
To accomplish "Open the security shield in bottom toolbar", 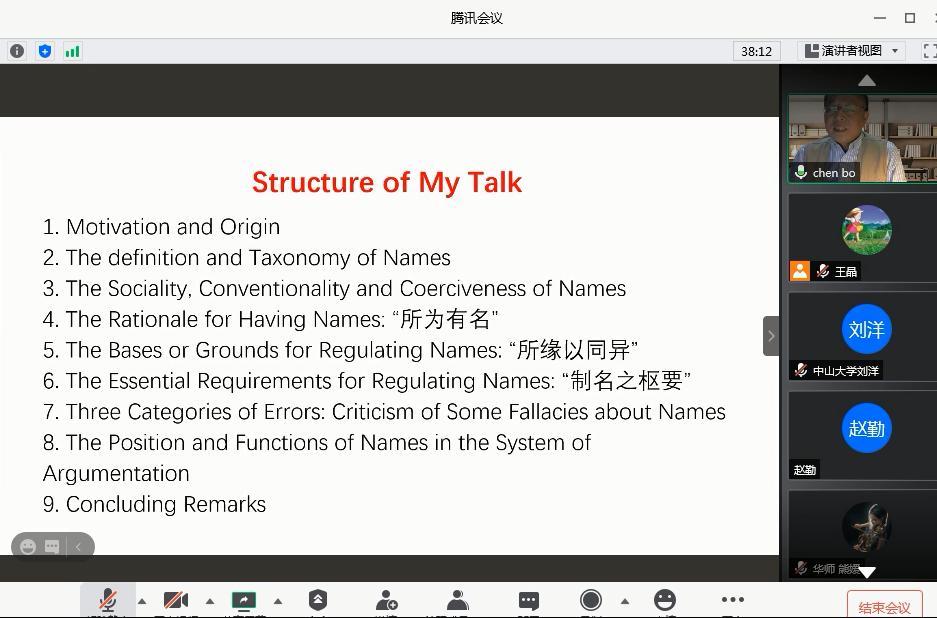I will click(x=318, y=599).
